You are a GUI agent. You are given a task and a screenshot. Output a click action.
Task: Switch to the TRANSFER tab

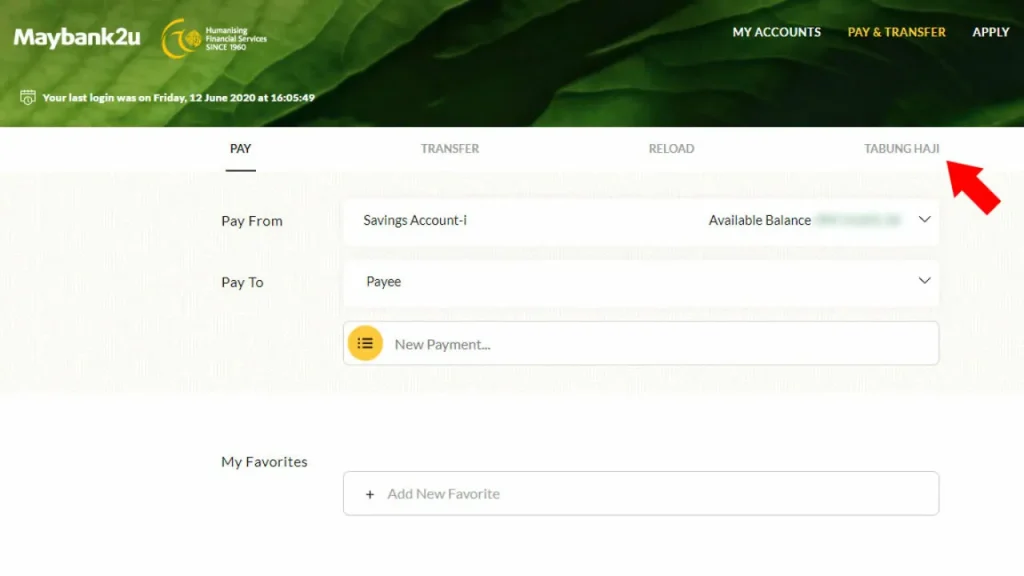pyautogui.click(x=449, y=148)
